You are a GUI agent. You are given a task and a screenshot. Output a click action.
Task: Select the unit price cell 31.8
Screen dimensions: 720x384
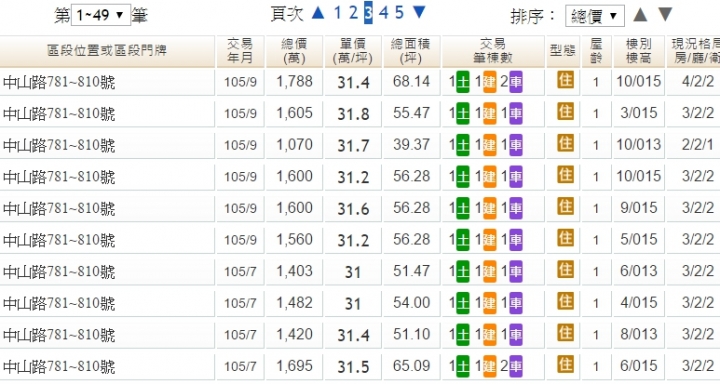(353, 114)
